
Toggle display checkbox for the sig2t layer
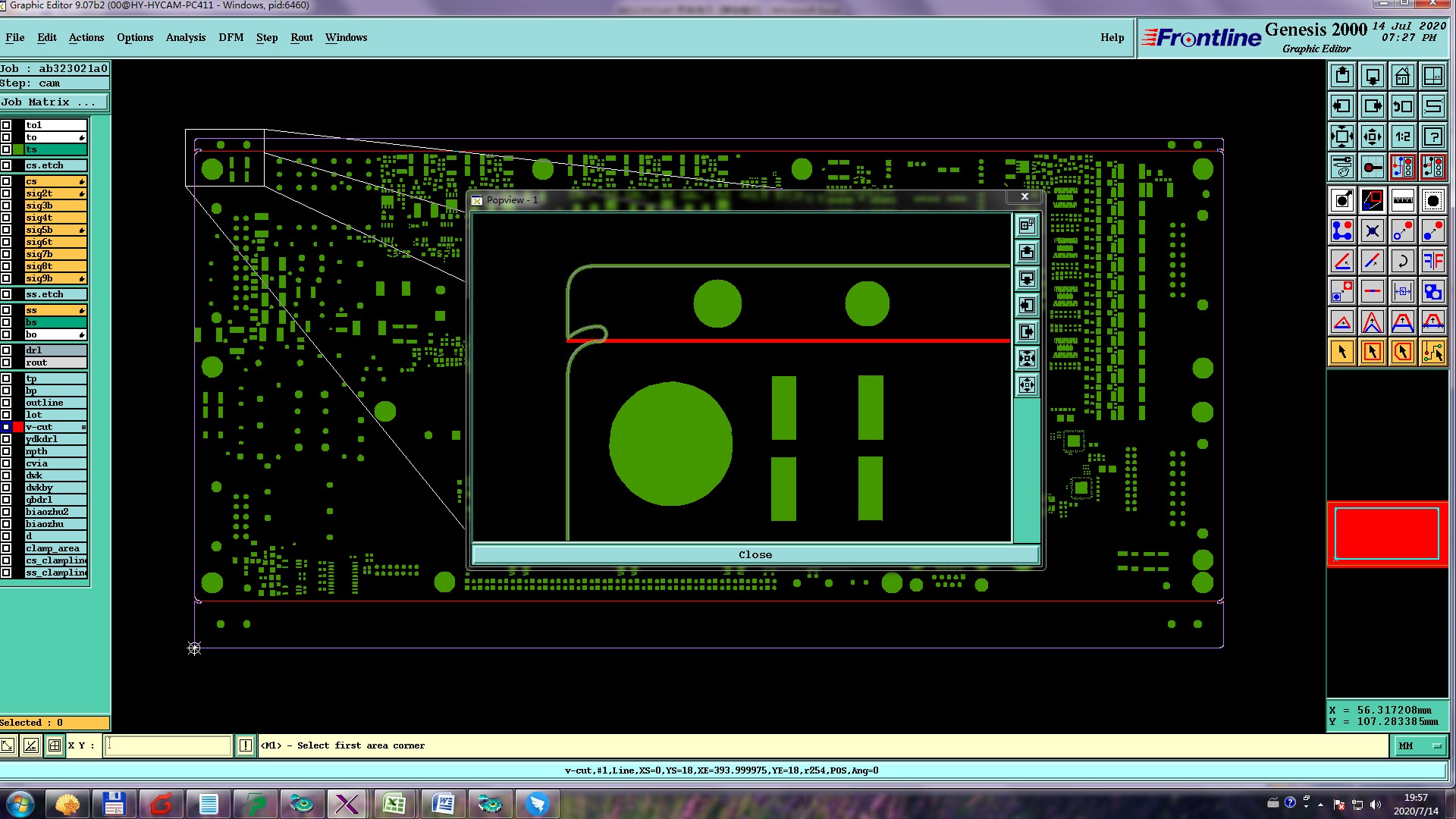(6, 193)
